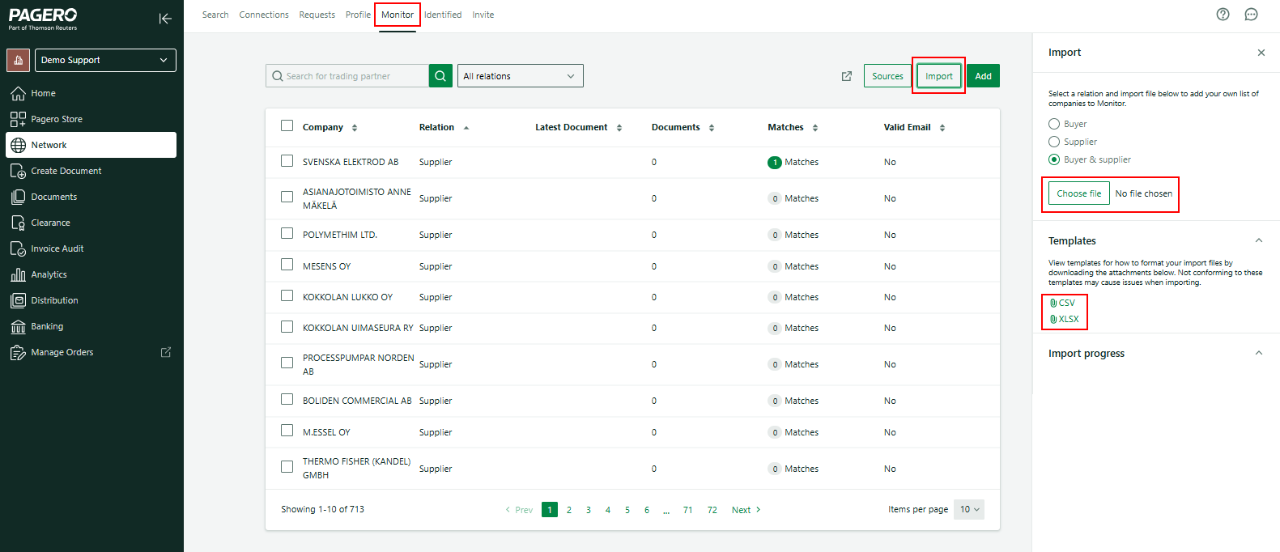1280x552 pixels.
Task: Click the open in new window icon
Action: 847,76
